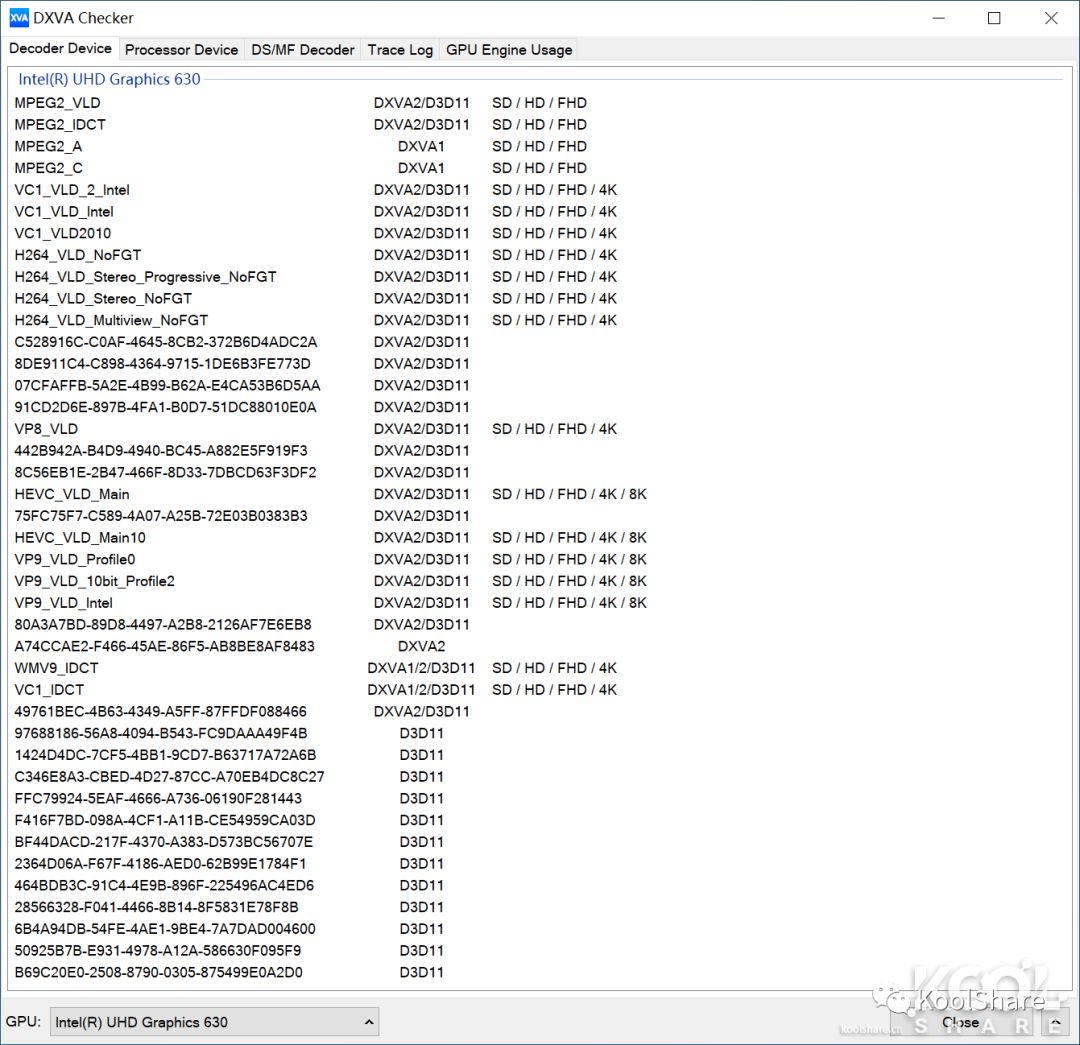Click resolution list in HEVC_VLD_Main row
Image resolution: width=1080 pixels, height=1045 pixels.
click(x=569, y=494)
